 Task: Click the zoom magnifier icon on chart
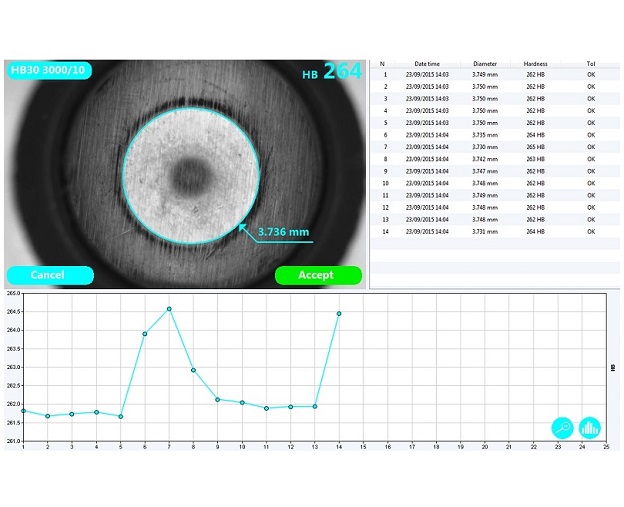pyautogui.click(x=563, y=427)
